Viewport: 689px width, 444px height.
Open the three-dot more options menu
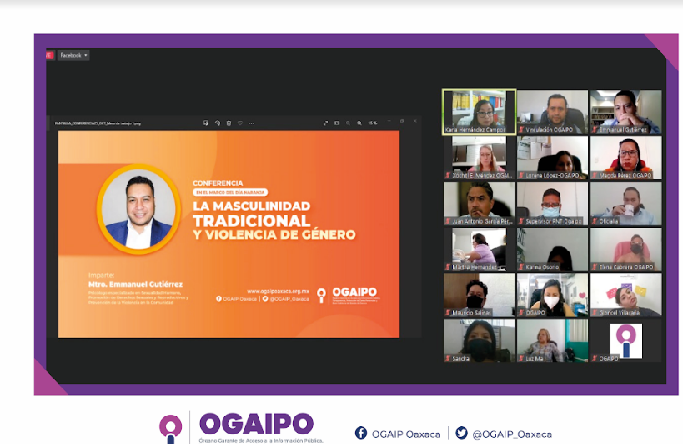pos(252,123)
